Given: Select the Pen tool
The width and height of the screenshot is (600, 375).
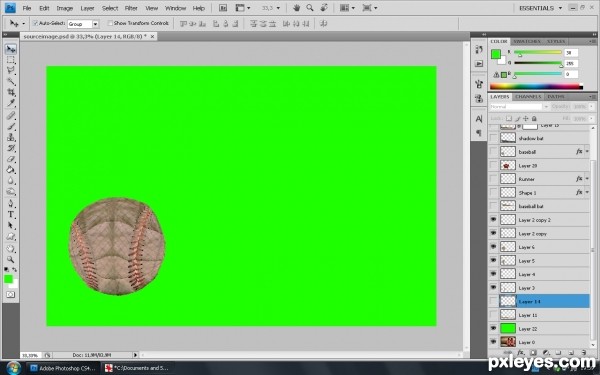Looking at the screenshot, I should 11,204.
